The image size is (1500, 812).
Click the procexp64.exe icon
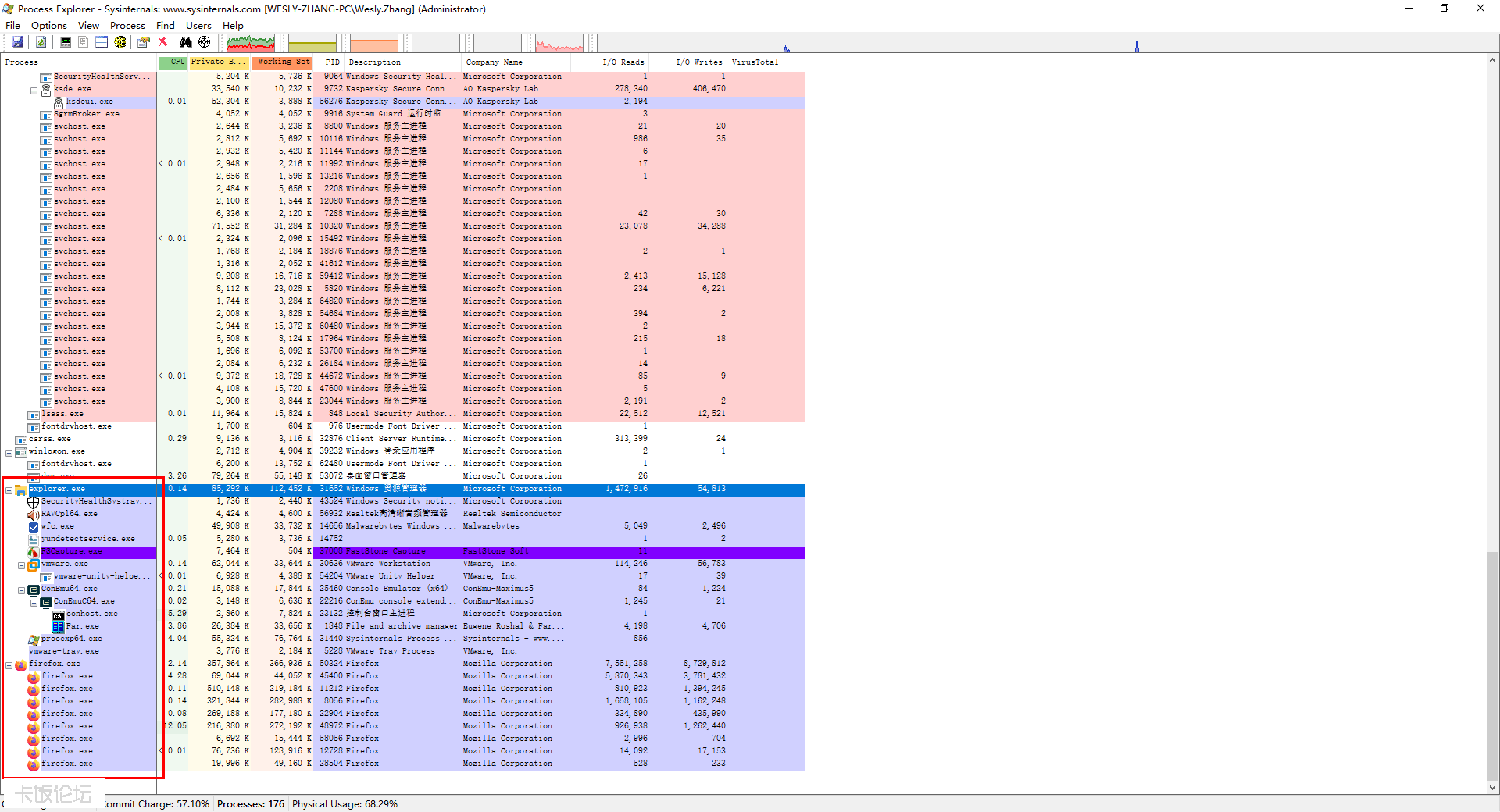[34, 639]
